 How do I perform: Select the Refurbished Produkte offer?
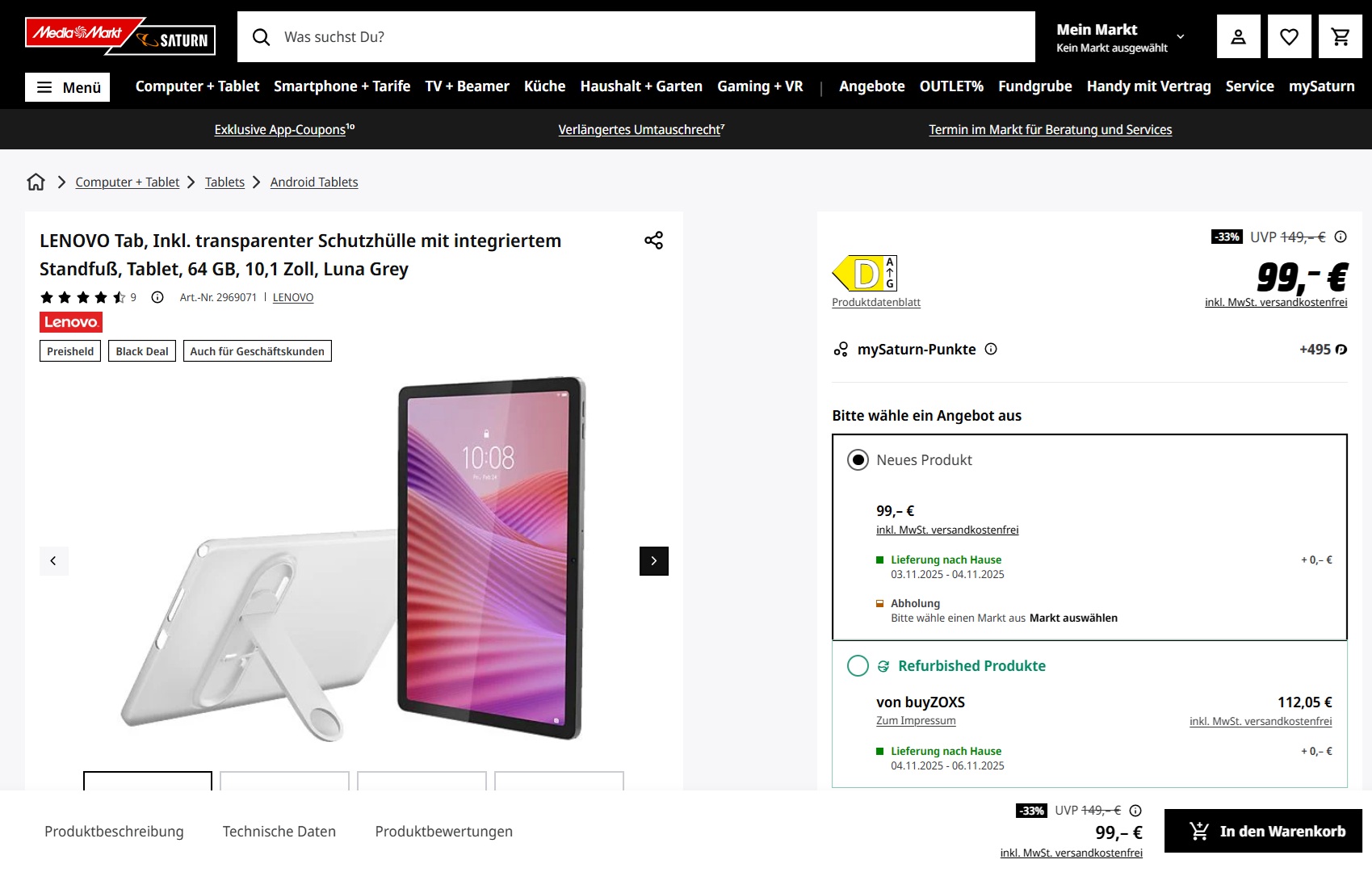[x=858, y=666]
